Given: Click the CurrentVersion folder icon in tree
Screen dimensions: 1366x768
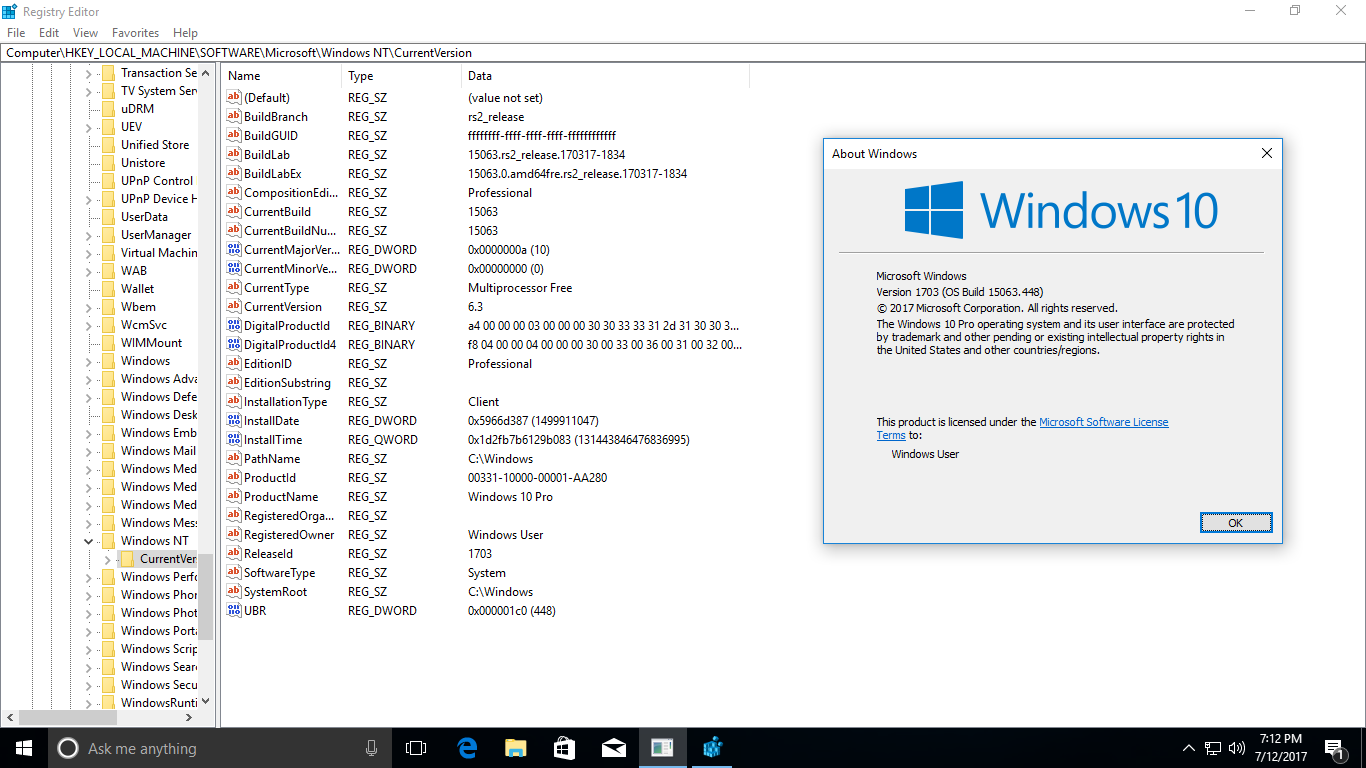Looking at the screenshot, I should click(x=127, y=559).
